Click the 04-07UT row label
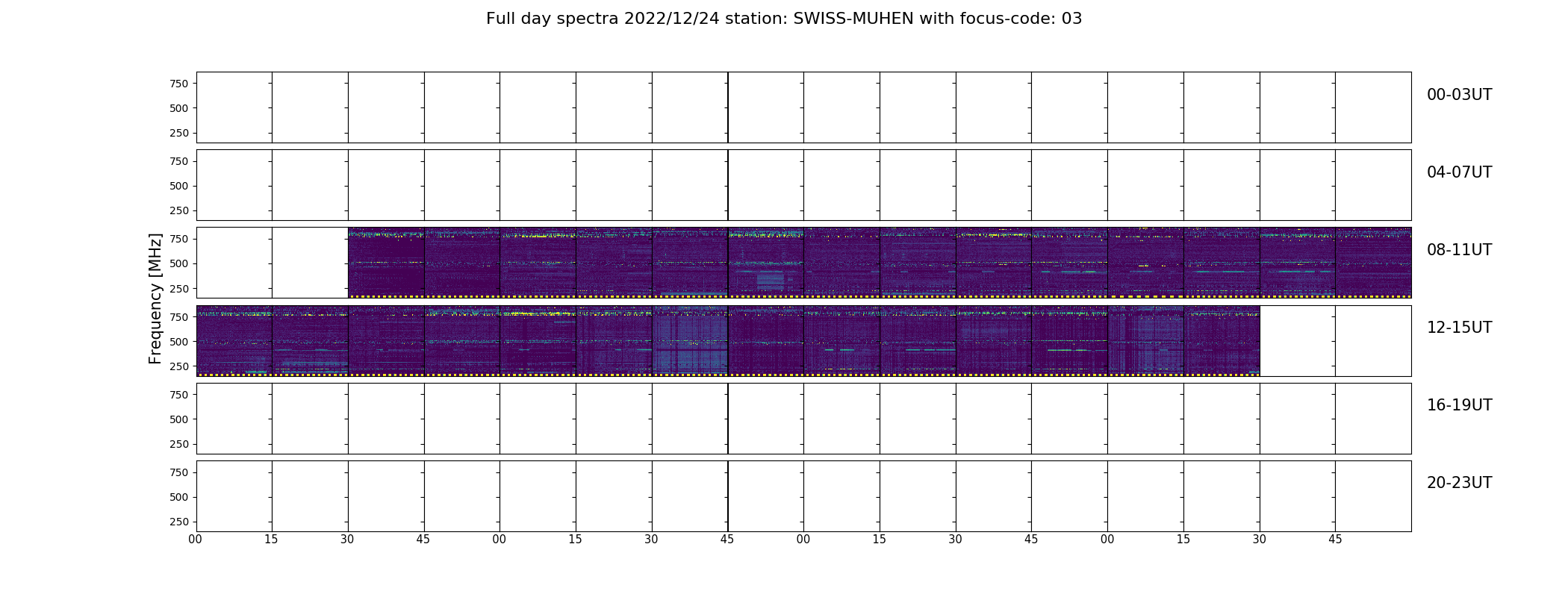Image resolution: width=1568 pixels, height=597 pixels. click(1459, 172)
